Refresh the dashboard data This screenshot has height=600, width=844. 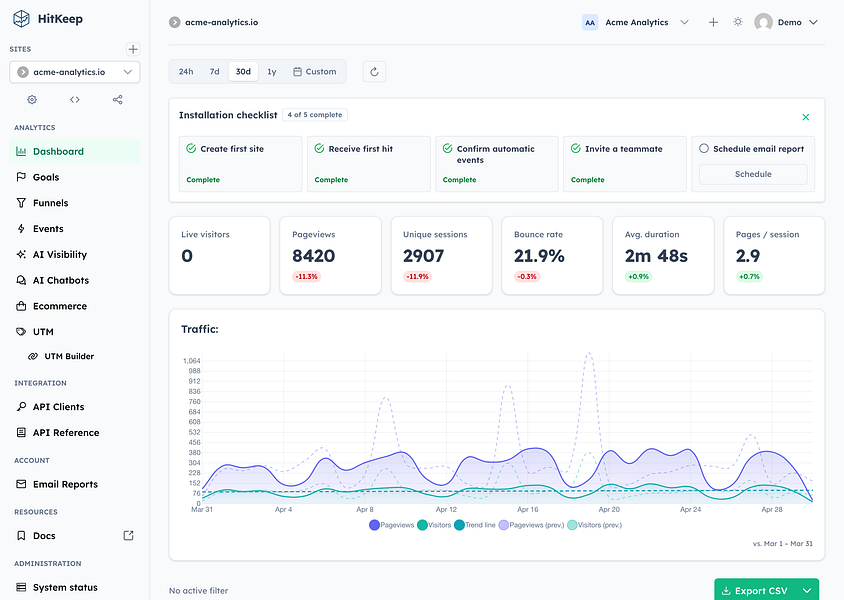click(375, 72)
